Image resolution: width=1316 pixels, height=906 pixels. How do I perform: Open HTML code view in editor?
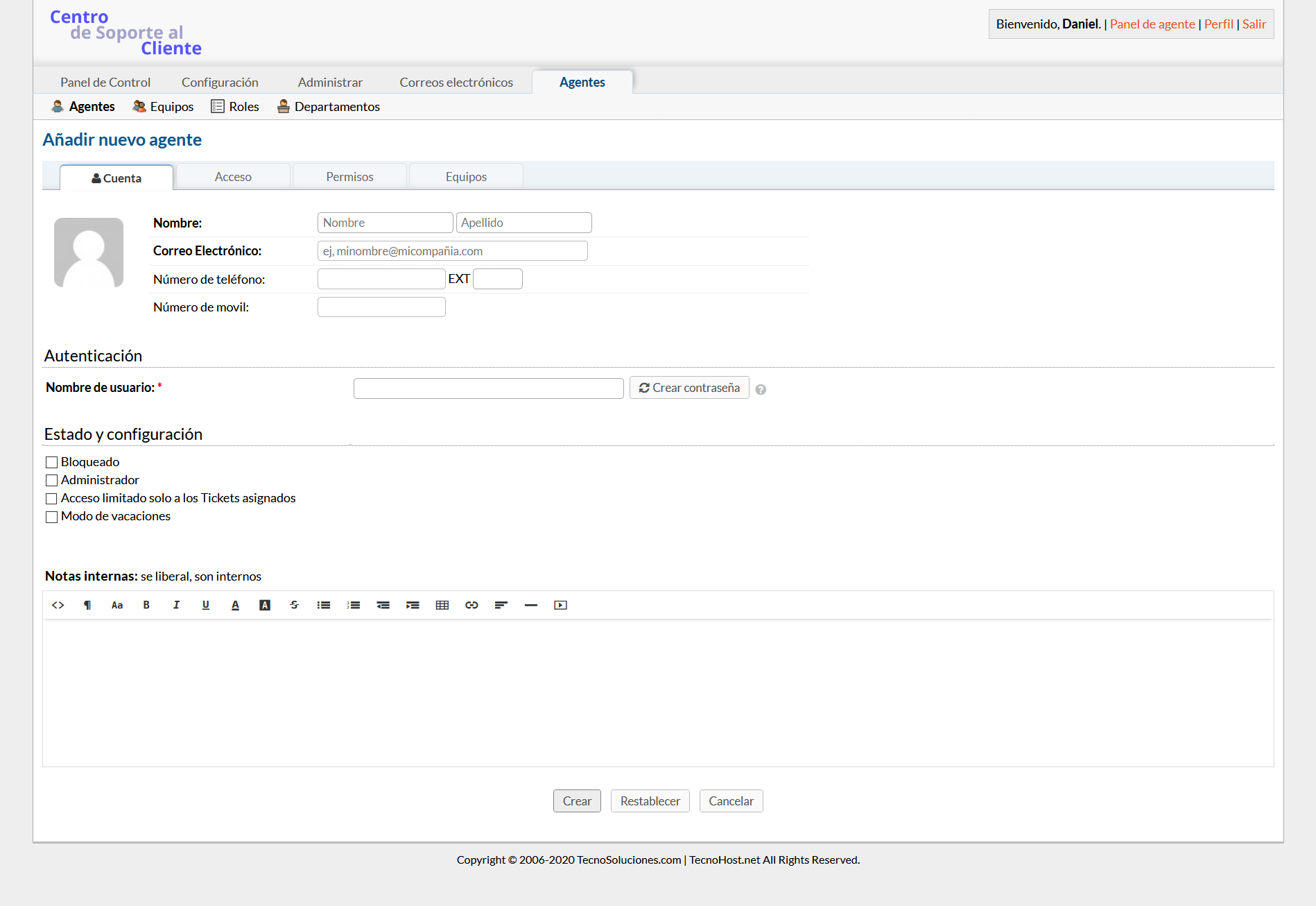(x=58, y=605)
